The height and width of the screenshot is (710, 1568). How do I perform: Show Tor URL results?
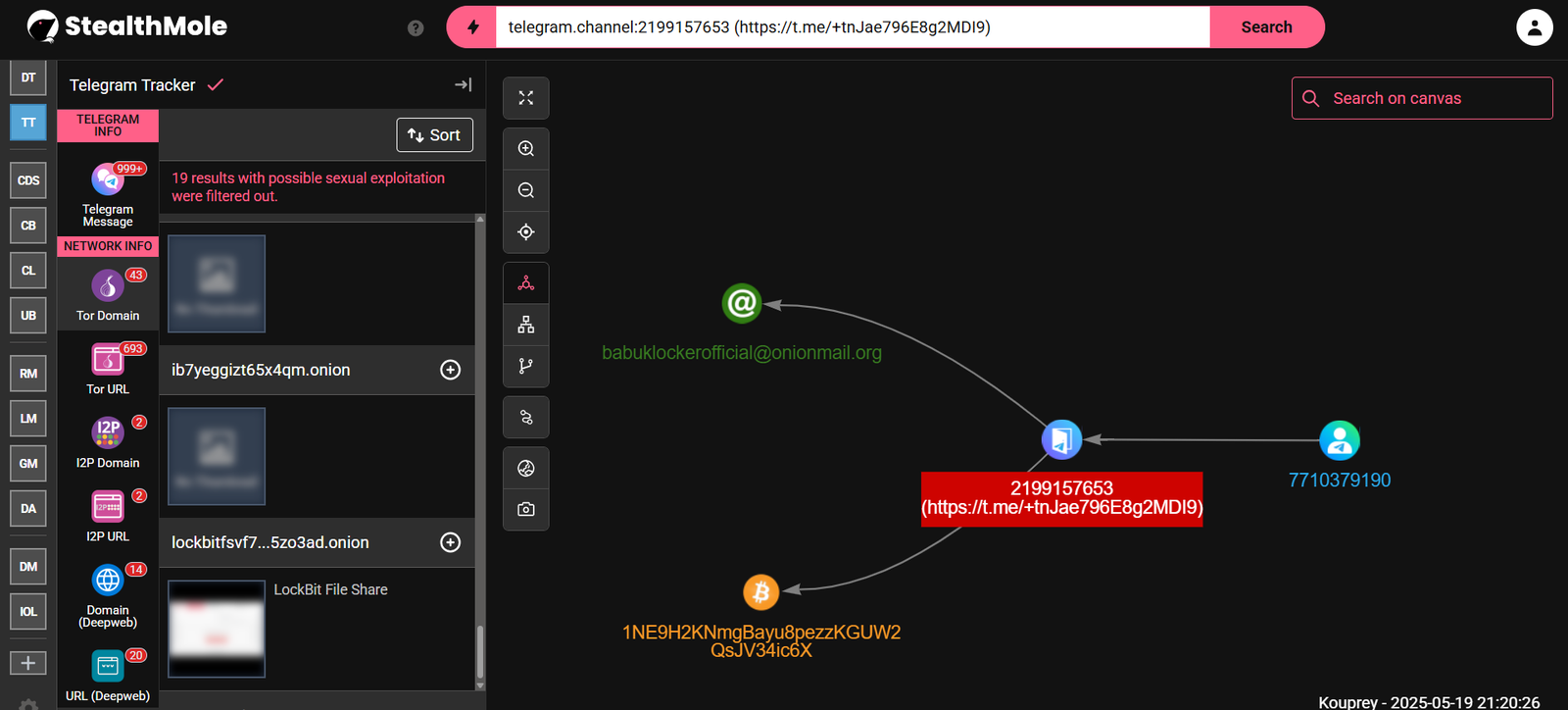point(108,369)
